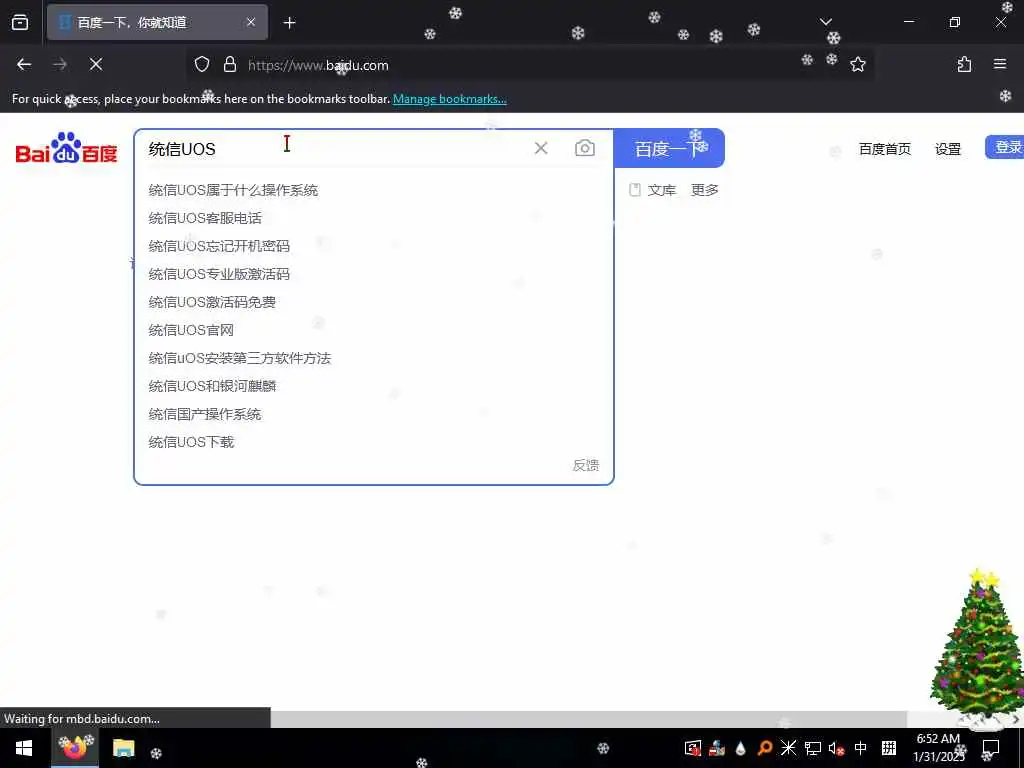The image size is (1024, 768).
Task: Select suggestion 统信UOS激活码免费
Action: coord(374,302)
